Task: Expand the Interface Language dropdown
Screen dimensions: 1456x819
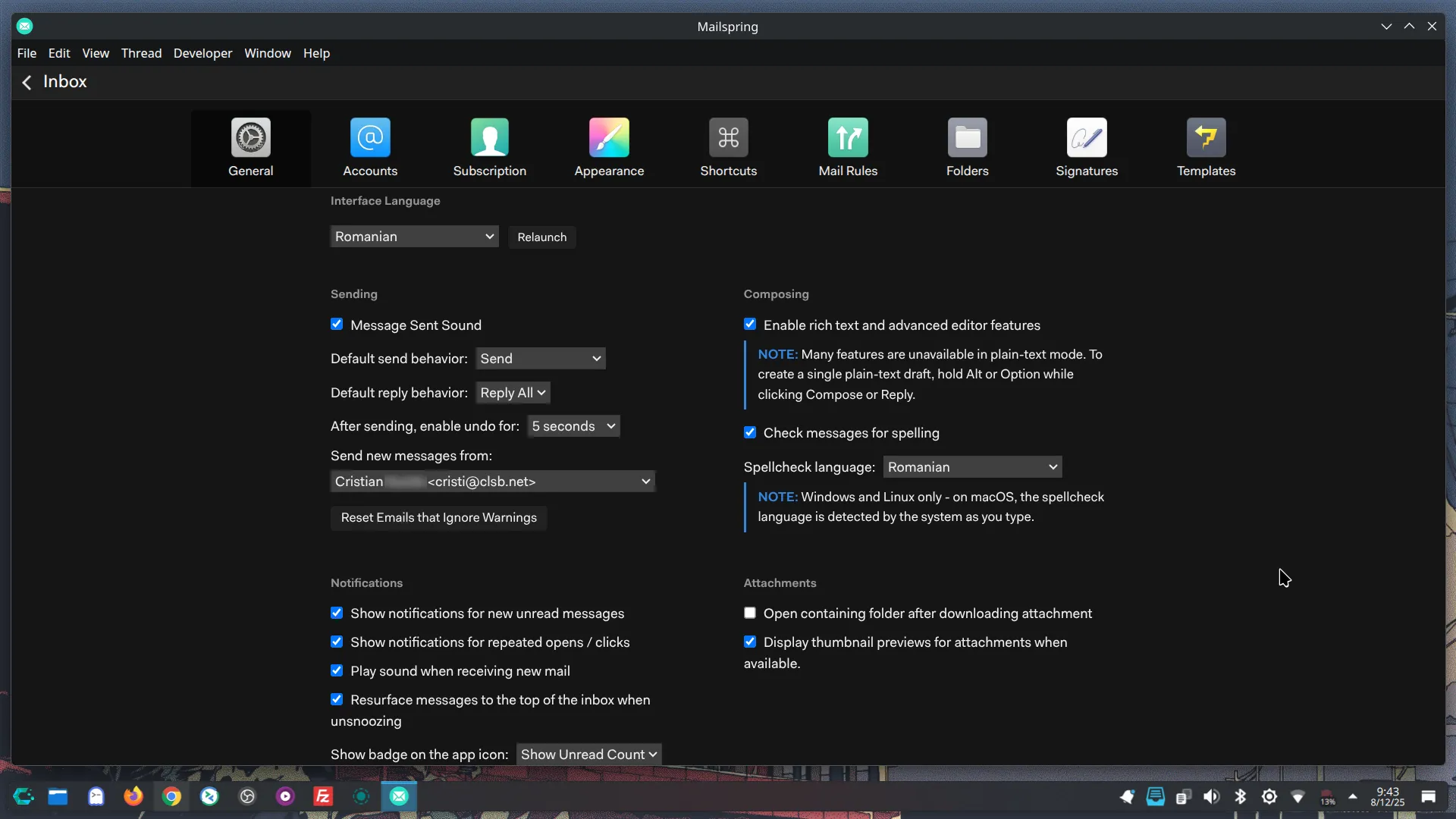Action: point(414,237)
